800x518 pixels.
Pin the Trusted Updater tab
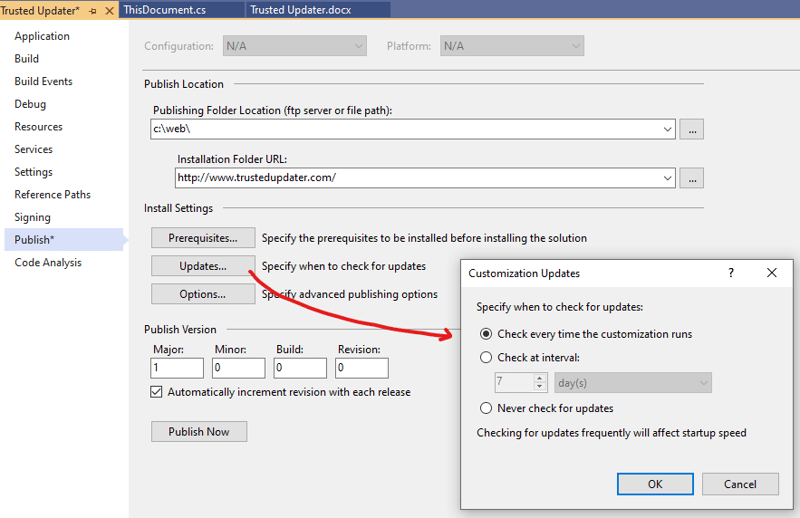point(93,11)
